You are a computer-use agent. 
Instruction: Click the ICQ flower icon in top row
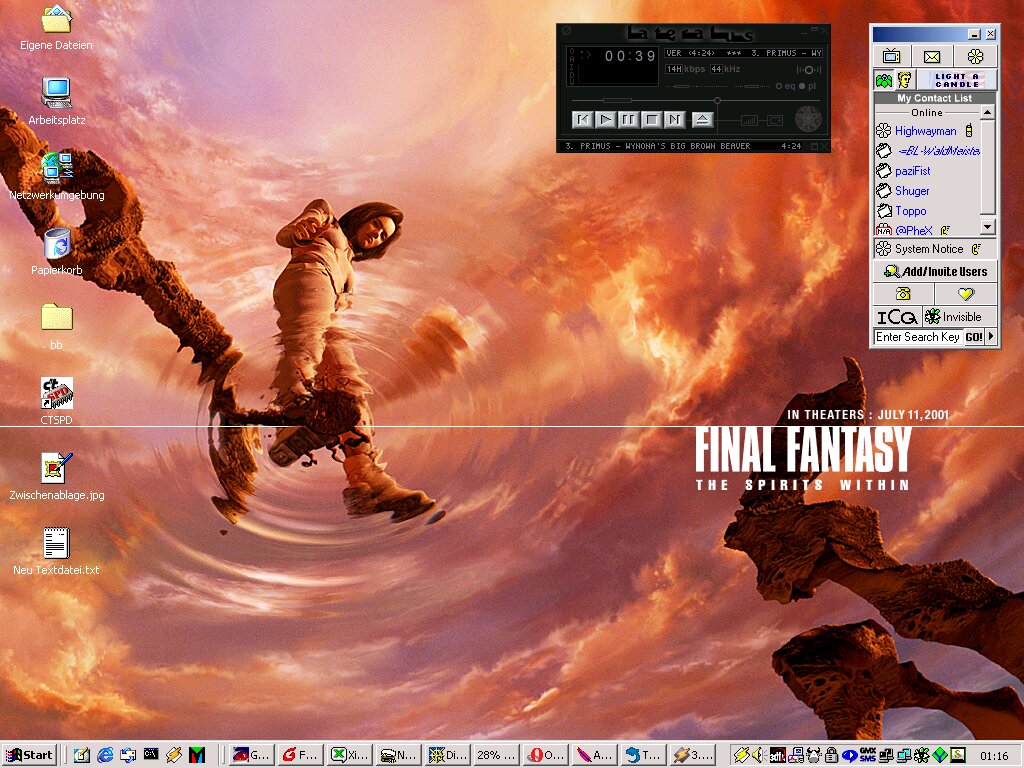(975, 57)
